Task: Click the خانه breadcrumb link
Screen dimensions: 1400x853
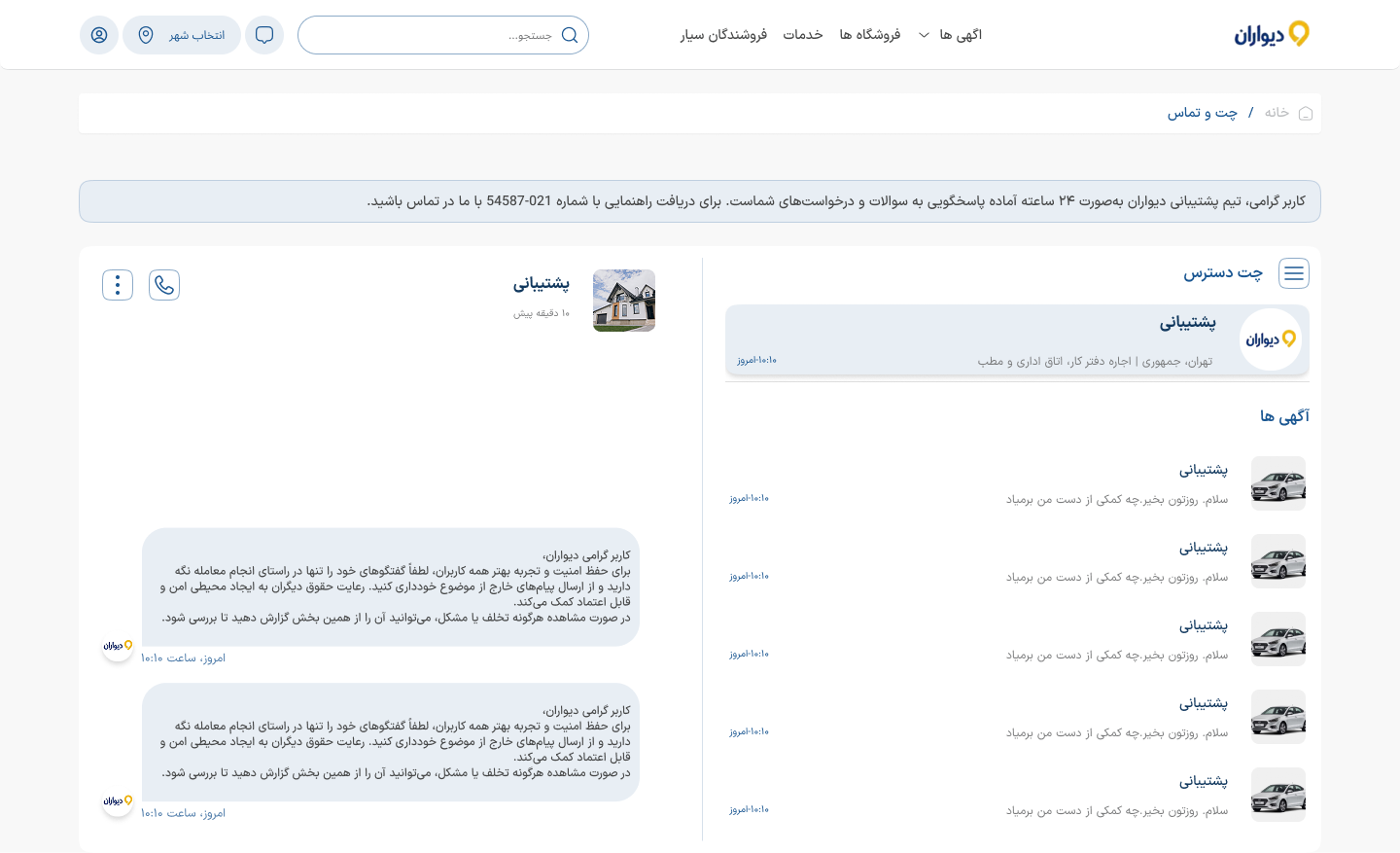Action: click(x=1277, y=113)
